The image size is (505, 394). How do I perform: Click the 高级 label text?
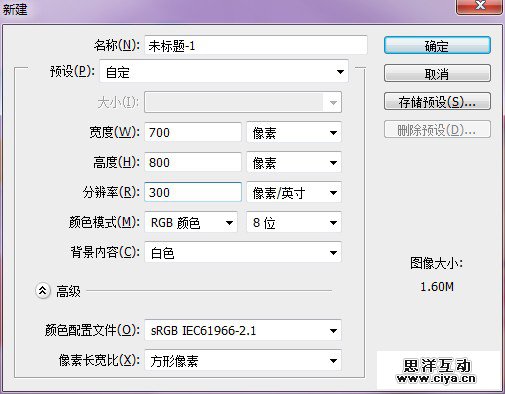point(68,291)
